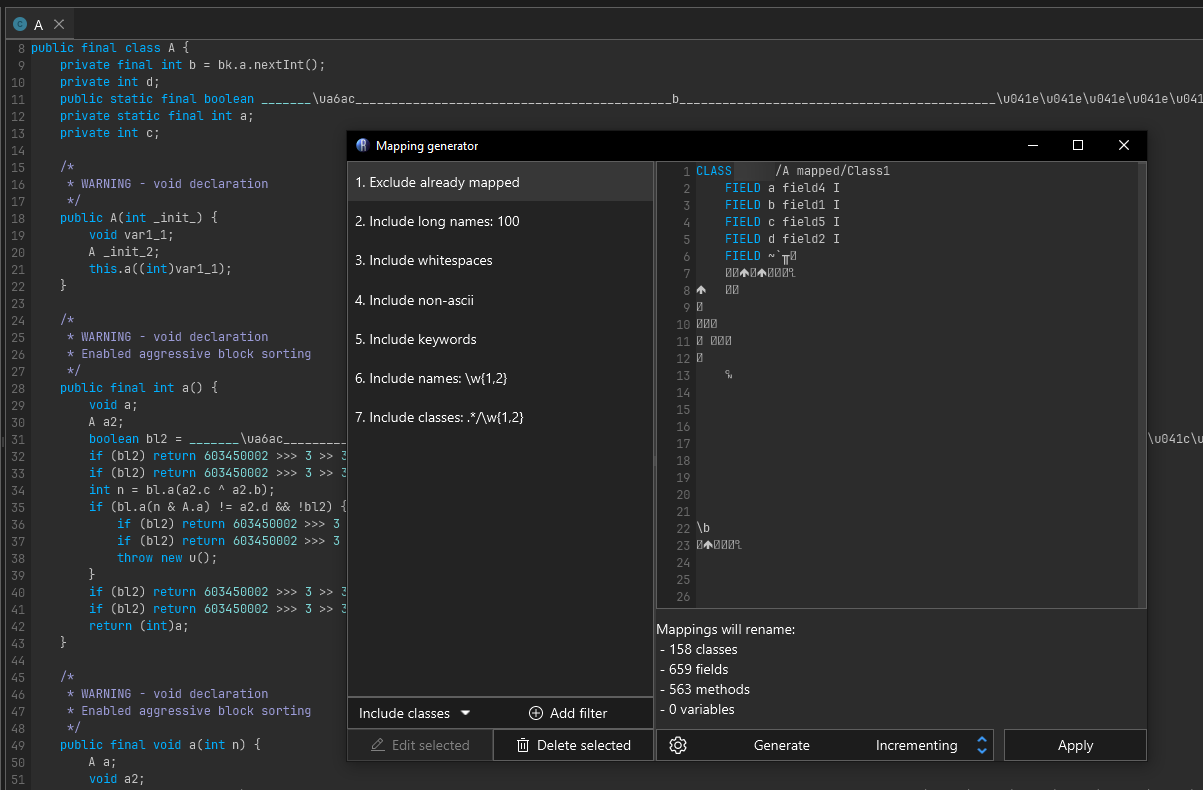Click the 'FIELD c field5 I' mapping line
Image resolution: width=1203 pixels, height=790 pixels.
[782, 222]
